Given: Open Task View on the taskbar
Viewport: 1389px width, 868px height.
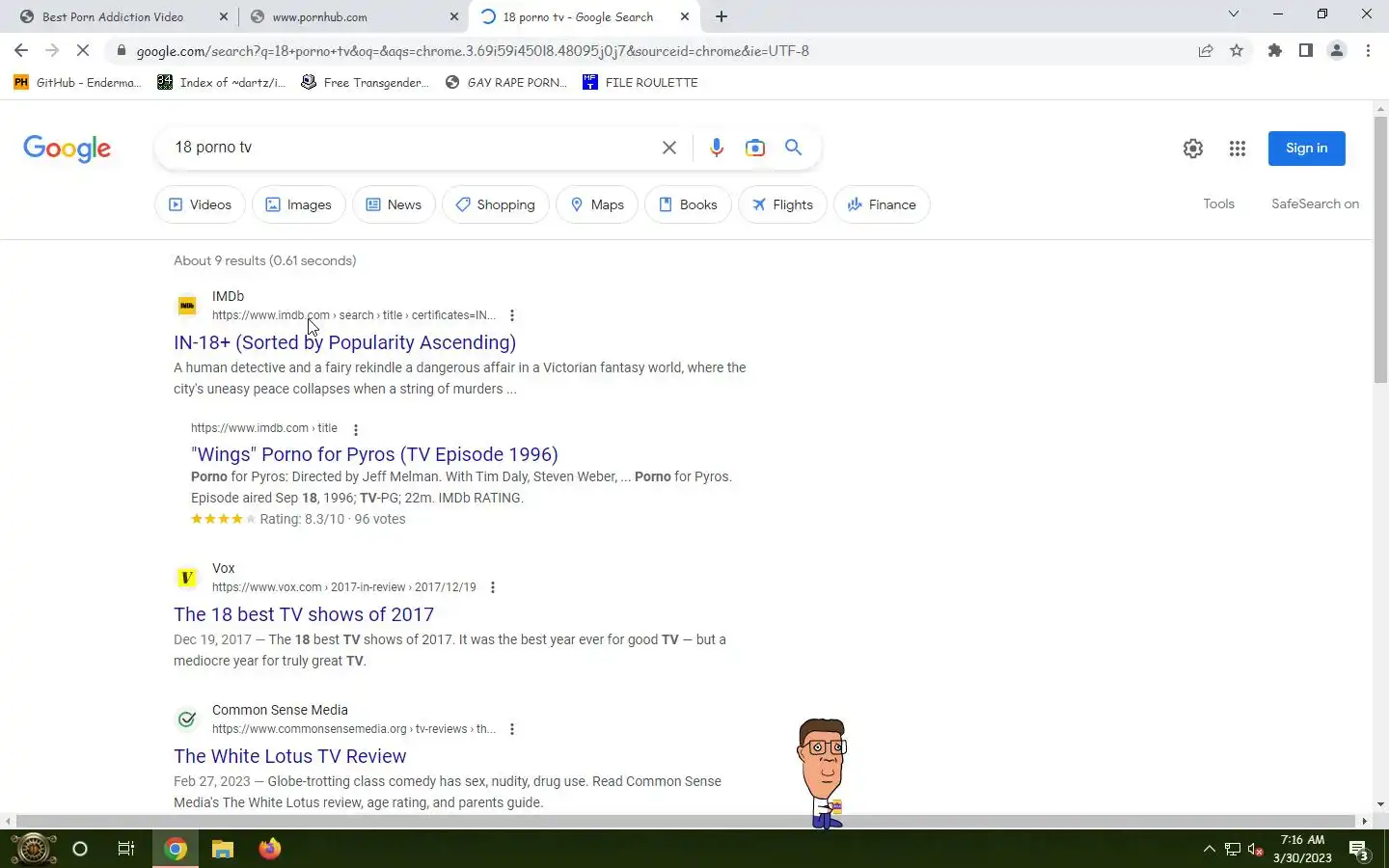Looking at the screenshot, I should [126, 849].
